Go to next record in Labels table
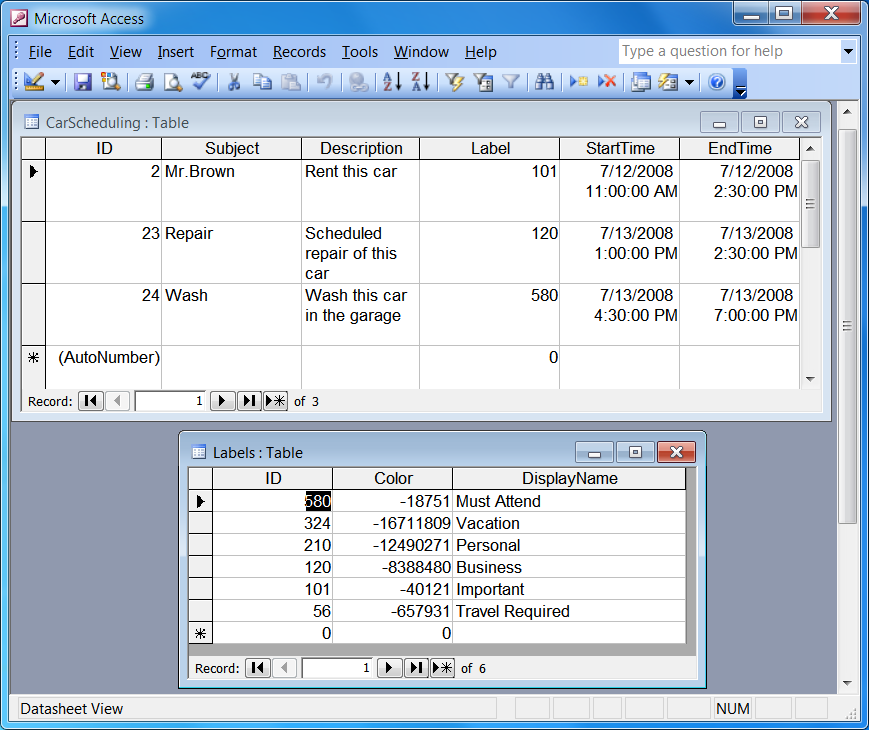The height and width of the screenshot is (730, 869). (389, 668)
